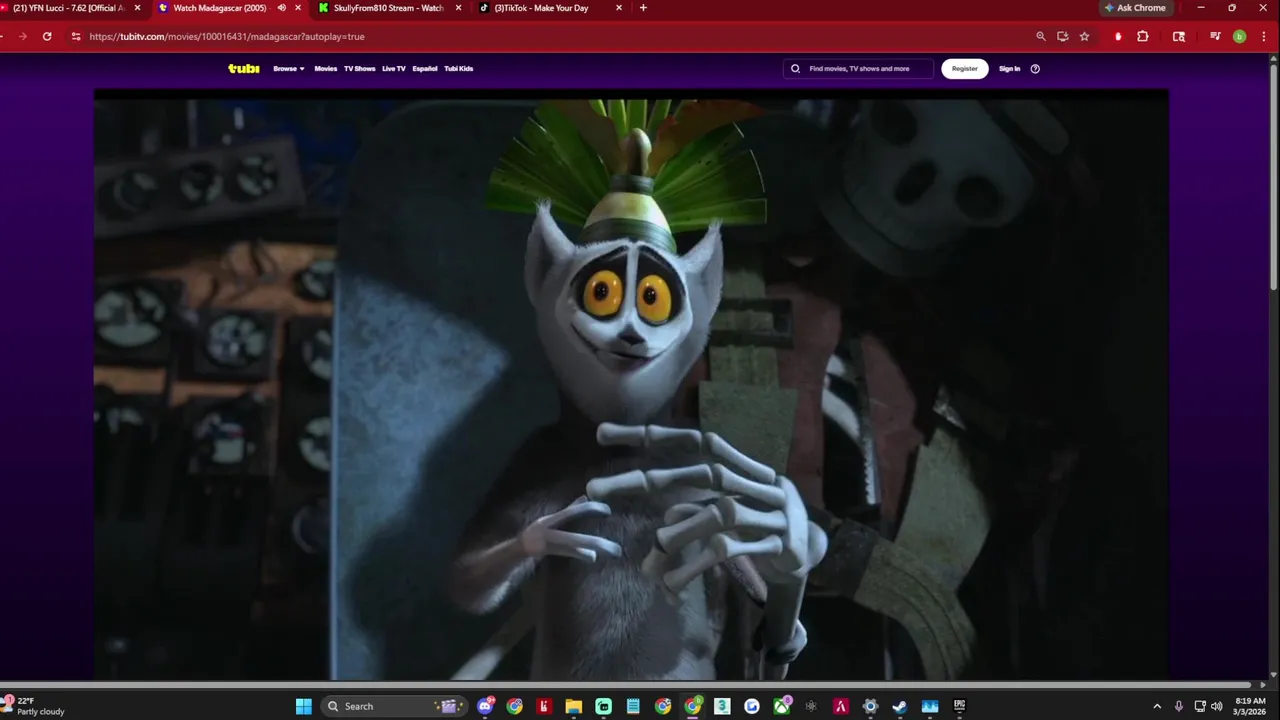Click the Madagascar video player
This screenshot has width=1280, height=720.
[x=631, y=385]
